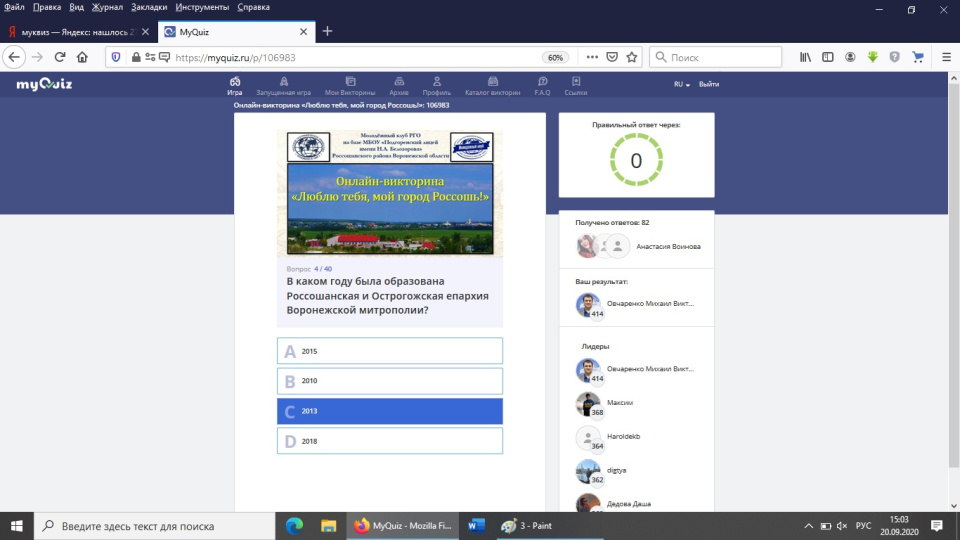Screen dimensions: 960x540
Task: Click the shopping cart extension icon
Action: point(918,57)
